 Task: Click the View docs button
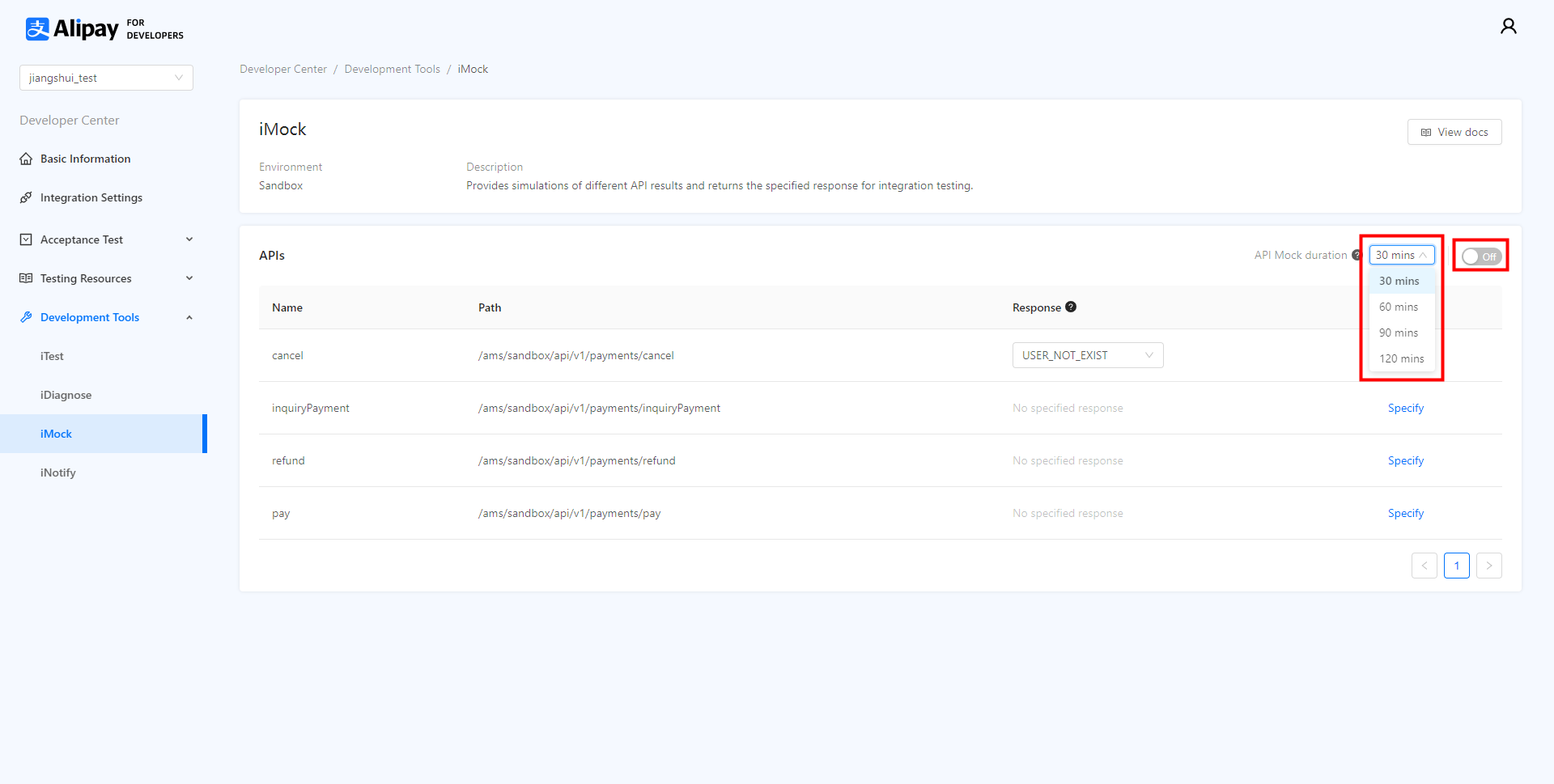pyautogui.click(x=1454, y=132)
